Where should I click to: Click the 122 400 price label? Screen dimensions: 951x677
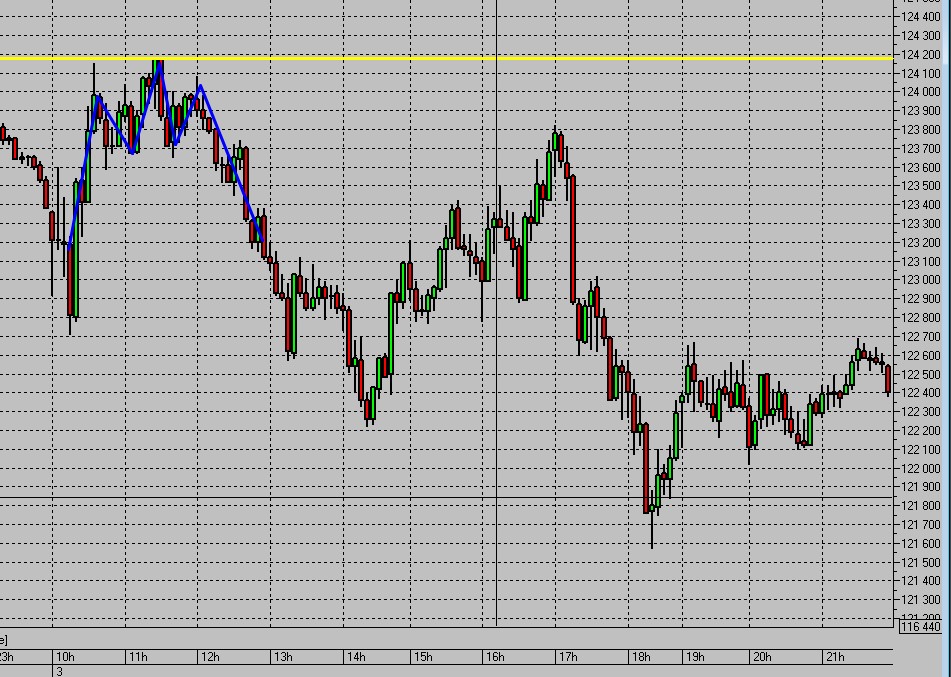(920, 393)
